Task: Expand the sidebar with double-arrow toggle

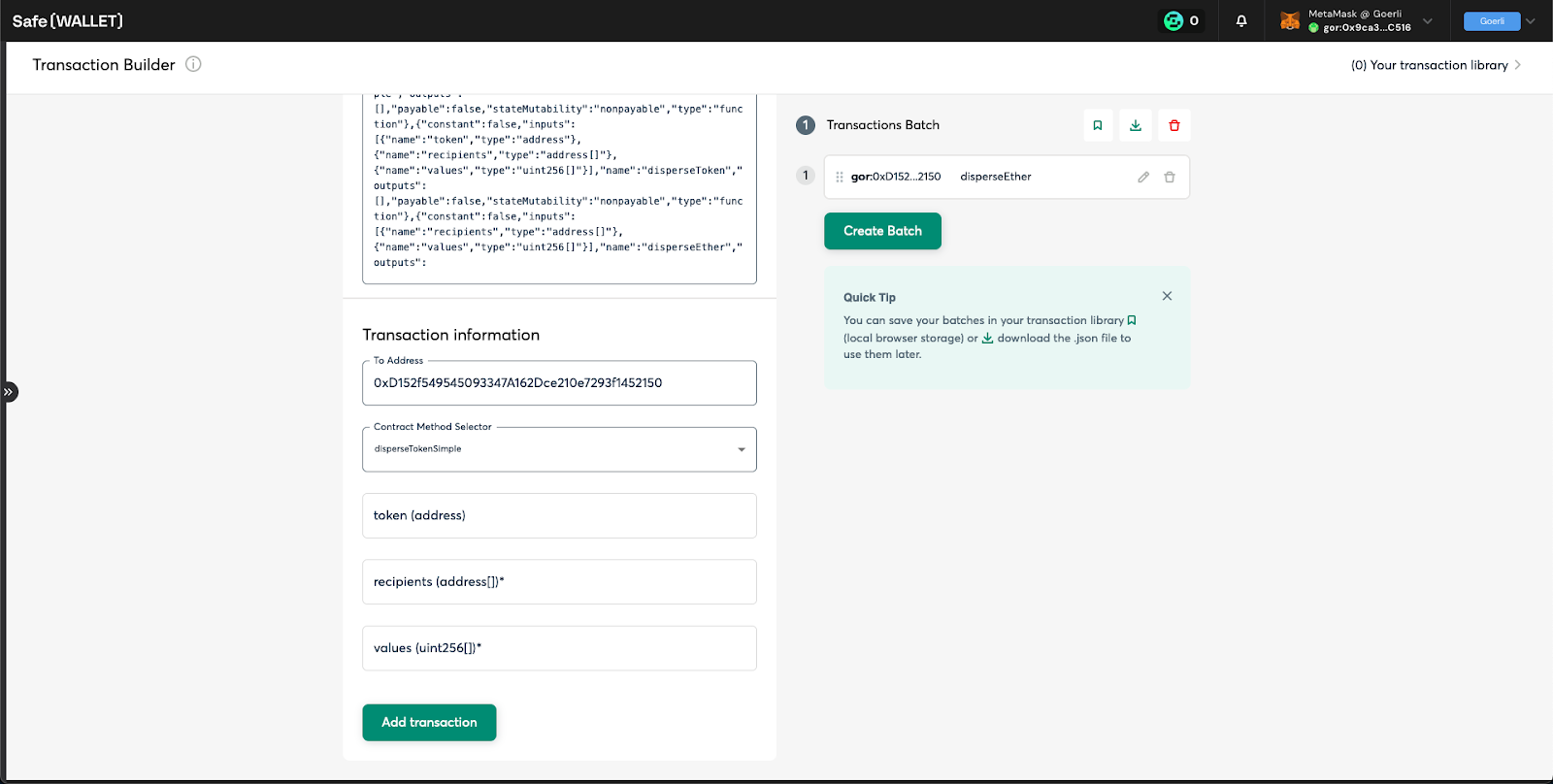Action: (8, 392)
